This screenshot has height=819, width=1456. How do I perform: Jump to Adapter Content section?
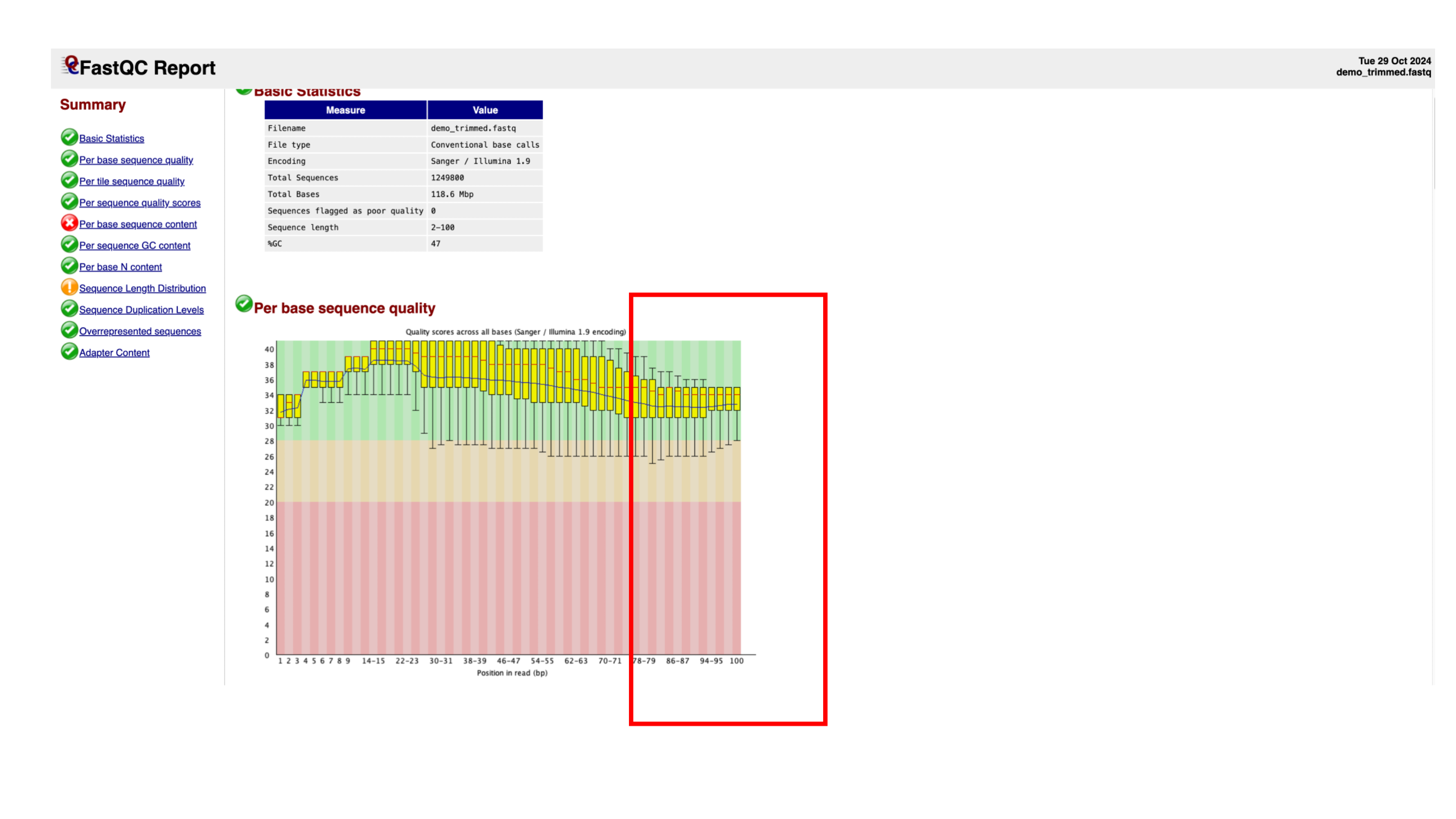click(x=114, y=353)
